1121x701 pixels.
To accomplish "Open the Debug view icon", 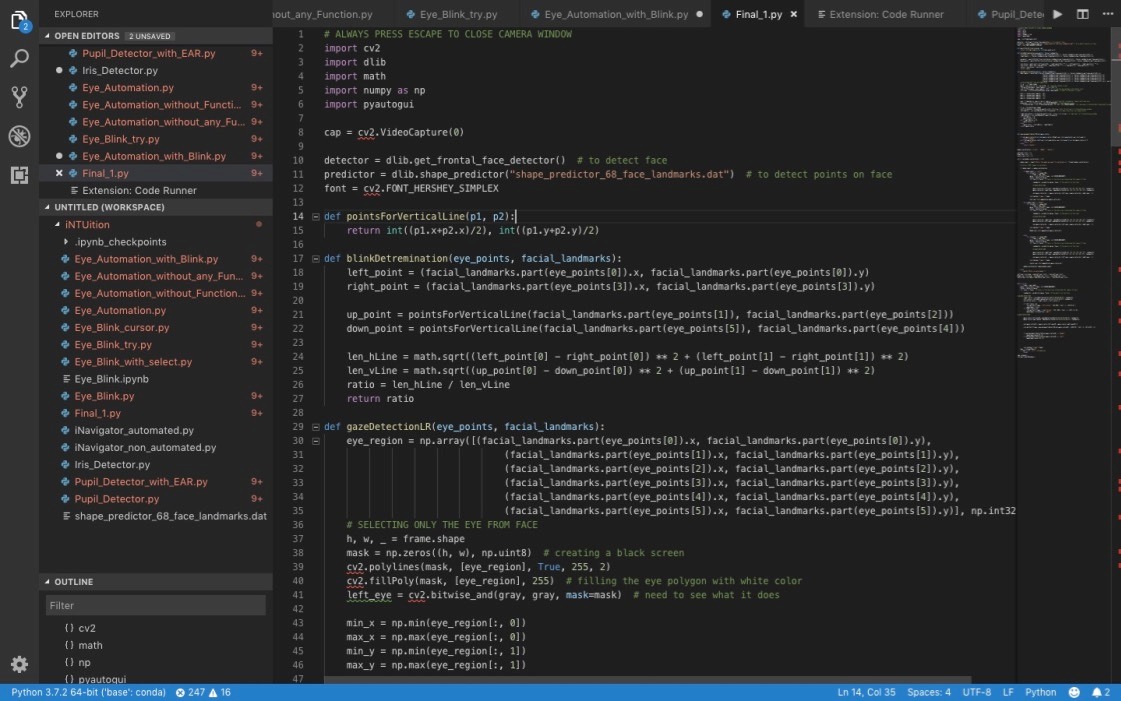I will 19,136.
